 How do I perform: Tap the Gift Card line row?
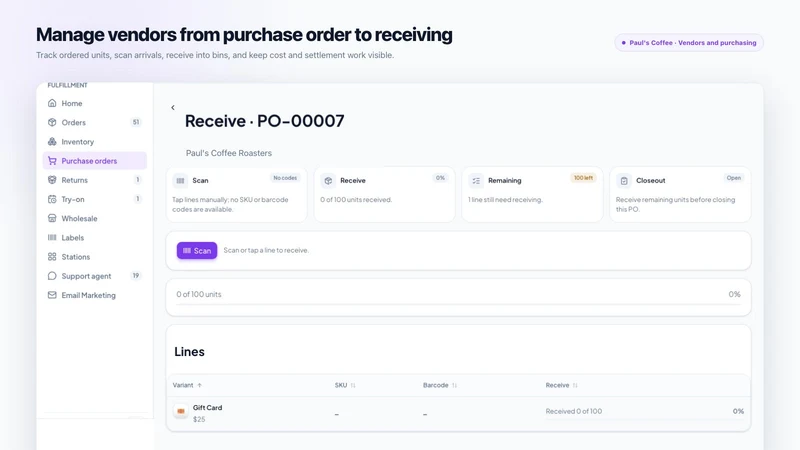458,413
